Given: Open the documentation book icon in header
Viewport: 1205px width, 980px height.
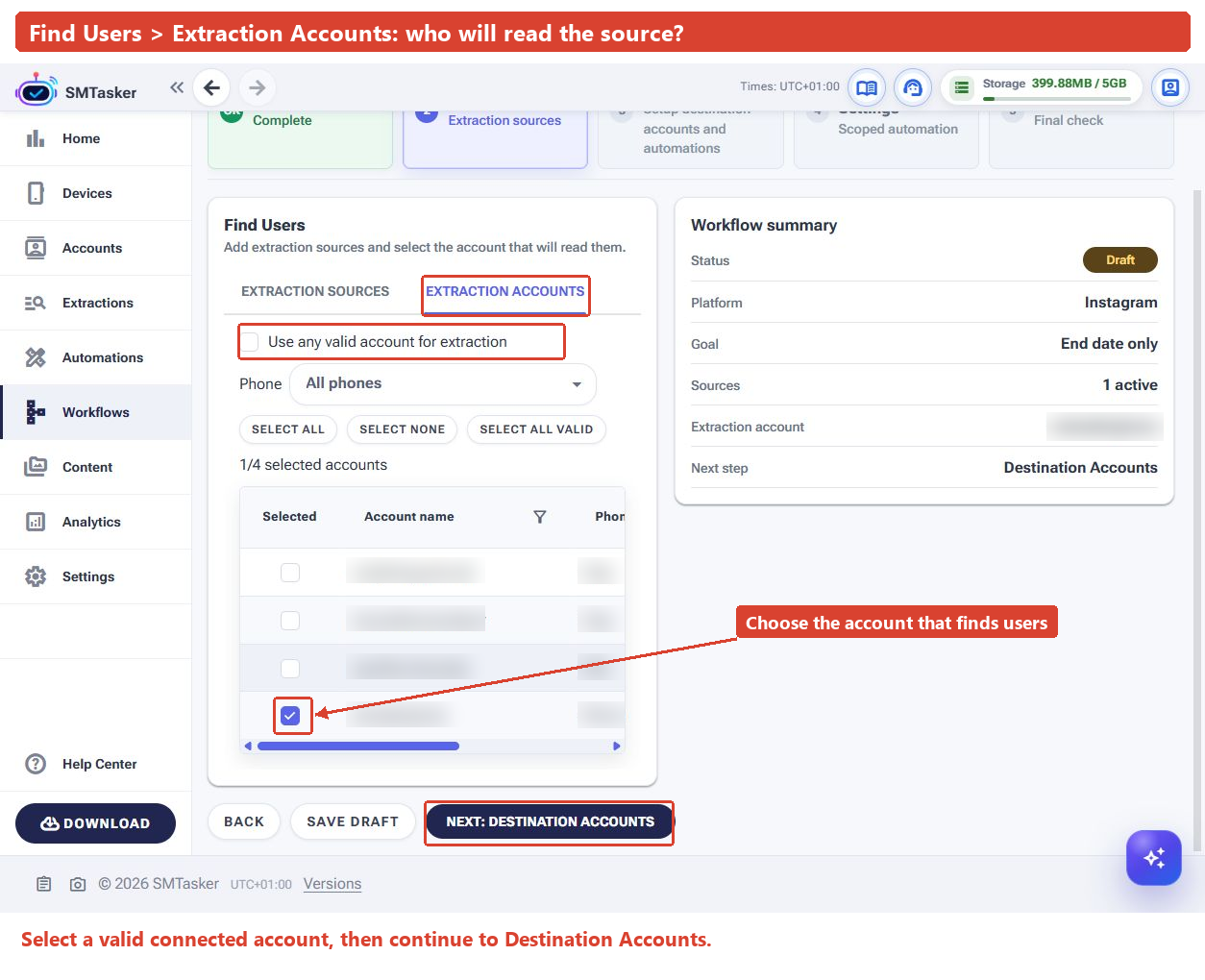Looking at the screenshot, I should (x=867, y=87).
